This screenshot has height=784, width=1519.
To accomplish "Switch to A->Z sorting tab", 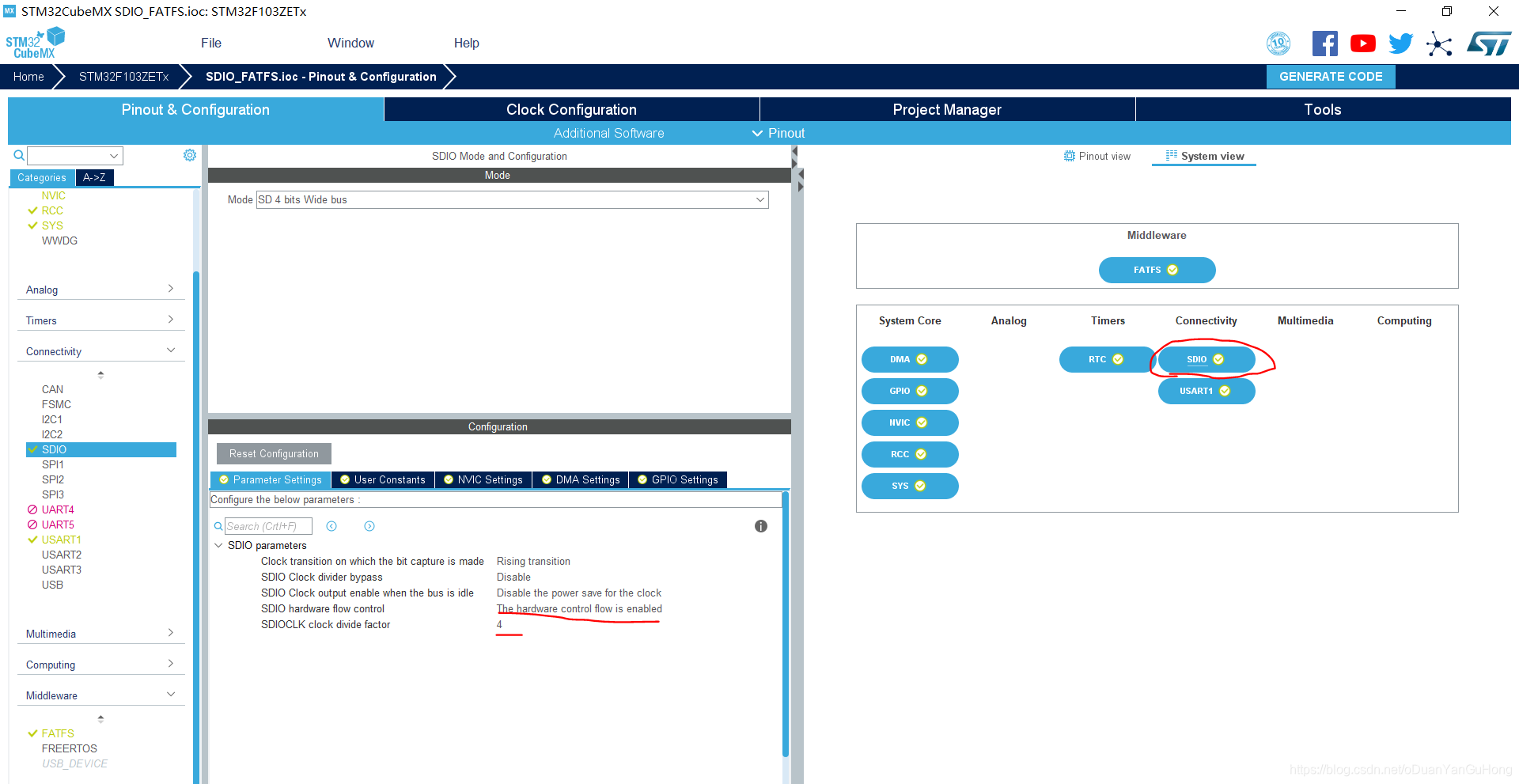I will pyautogui.click(x=94, y=177).
